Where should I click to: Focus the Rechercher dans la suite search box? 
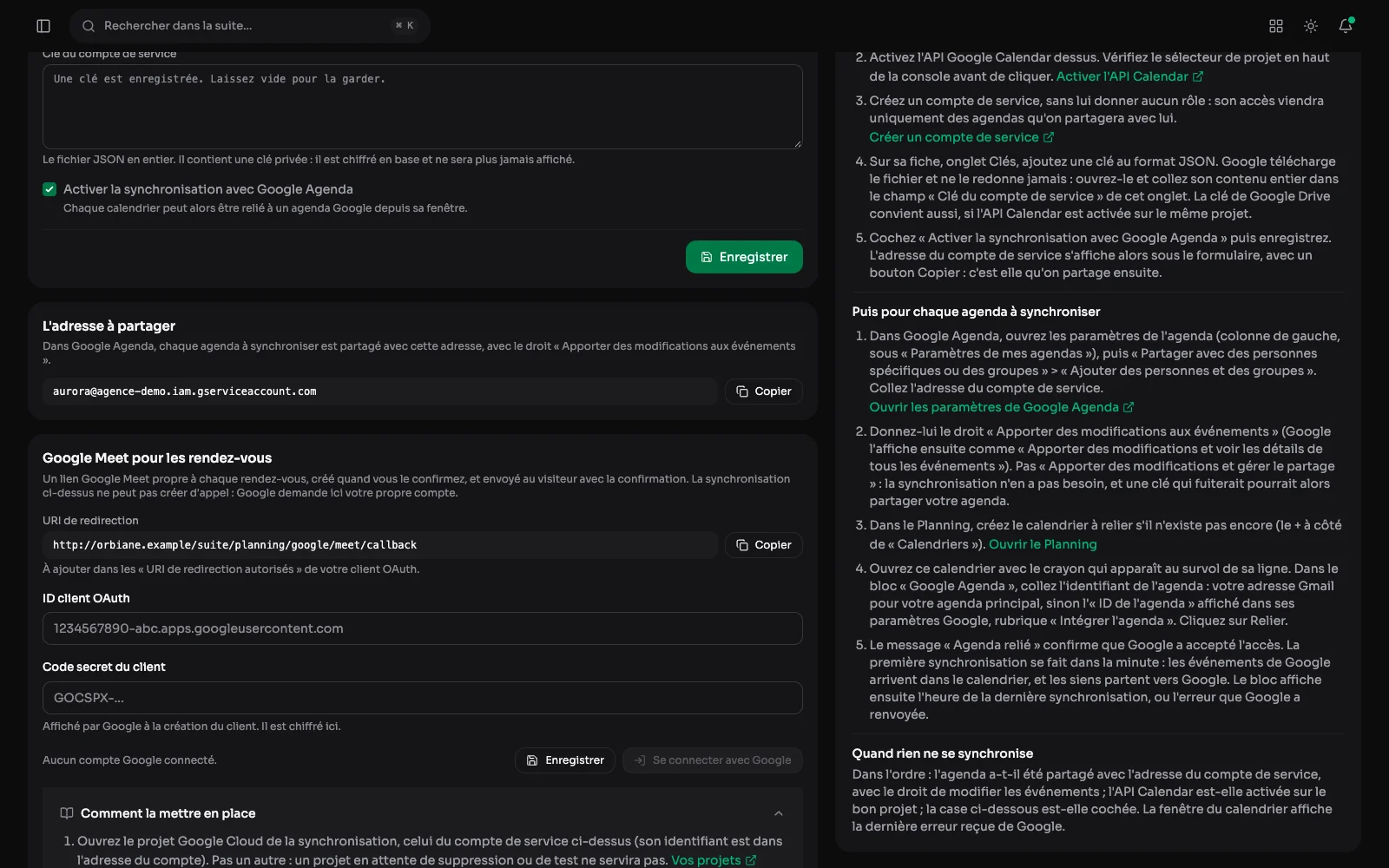point(250,26)
